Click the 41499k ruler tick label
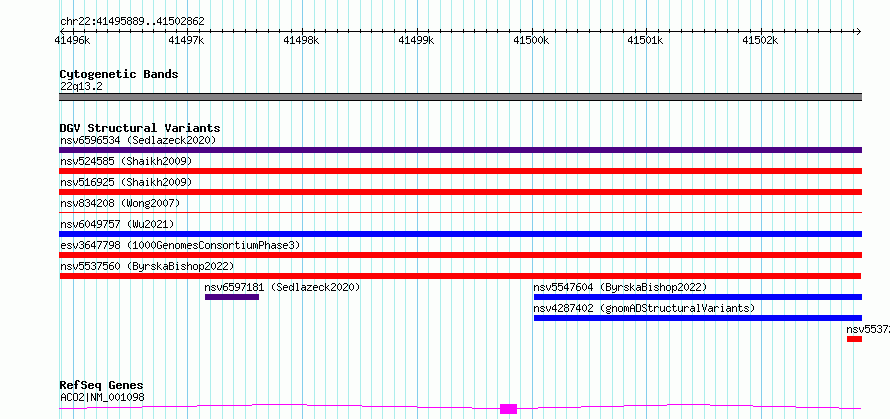 [x=416, y=40]
